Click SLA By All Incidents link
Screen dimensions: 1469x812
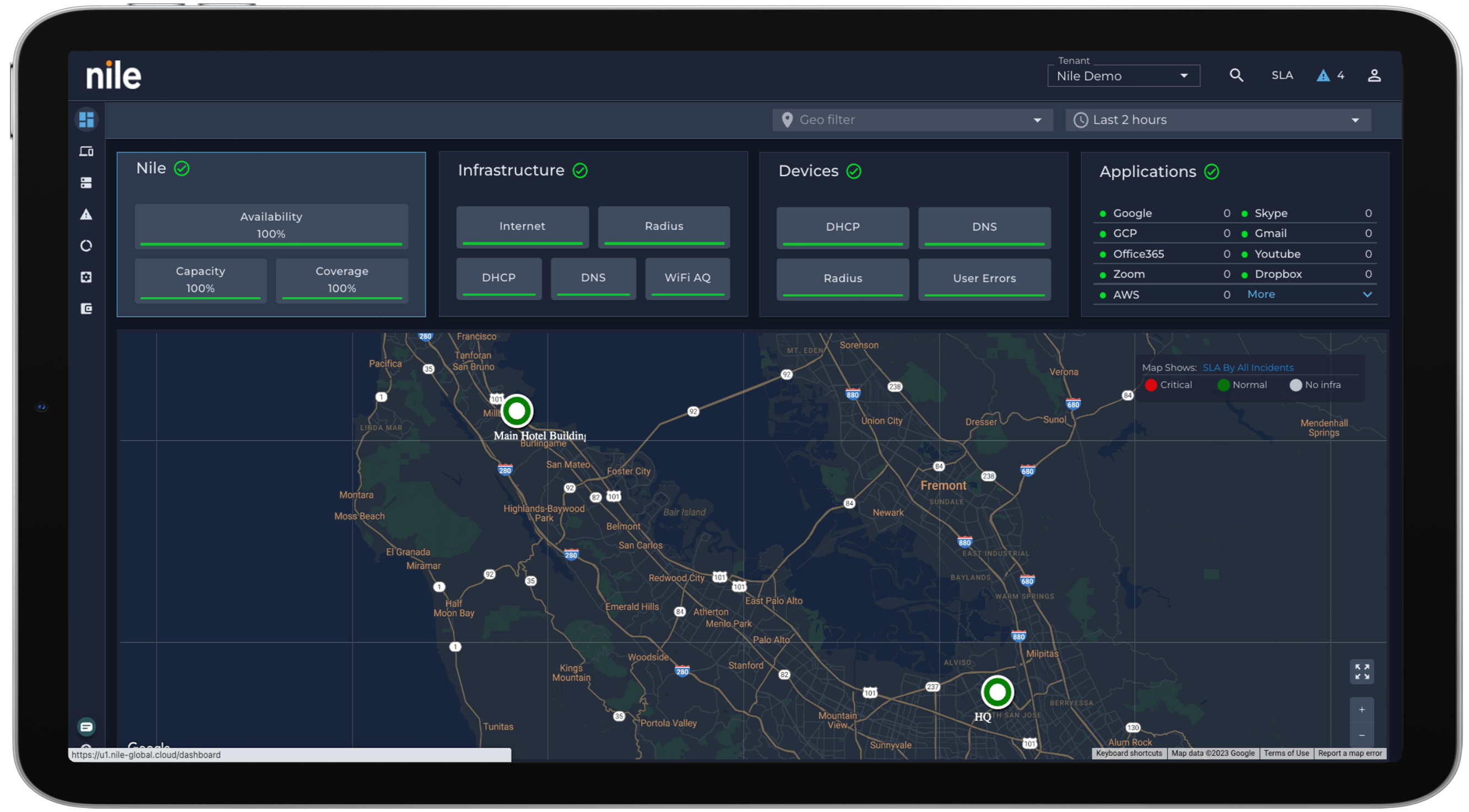click(x=1248, y=368)
